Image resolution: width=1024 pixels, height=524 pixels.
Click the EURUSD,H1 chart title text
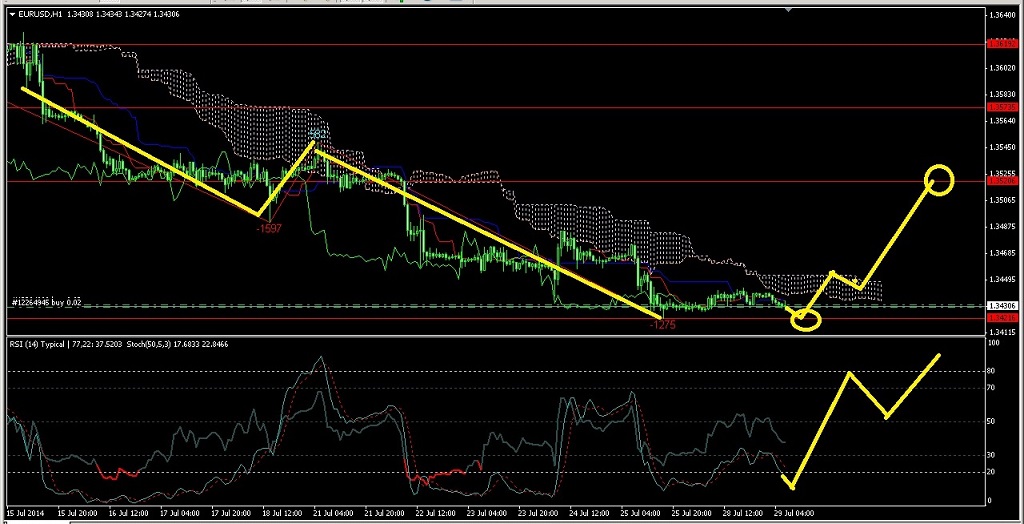pyautogui.click(x=43, y=13)
